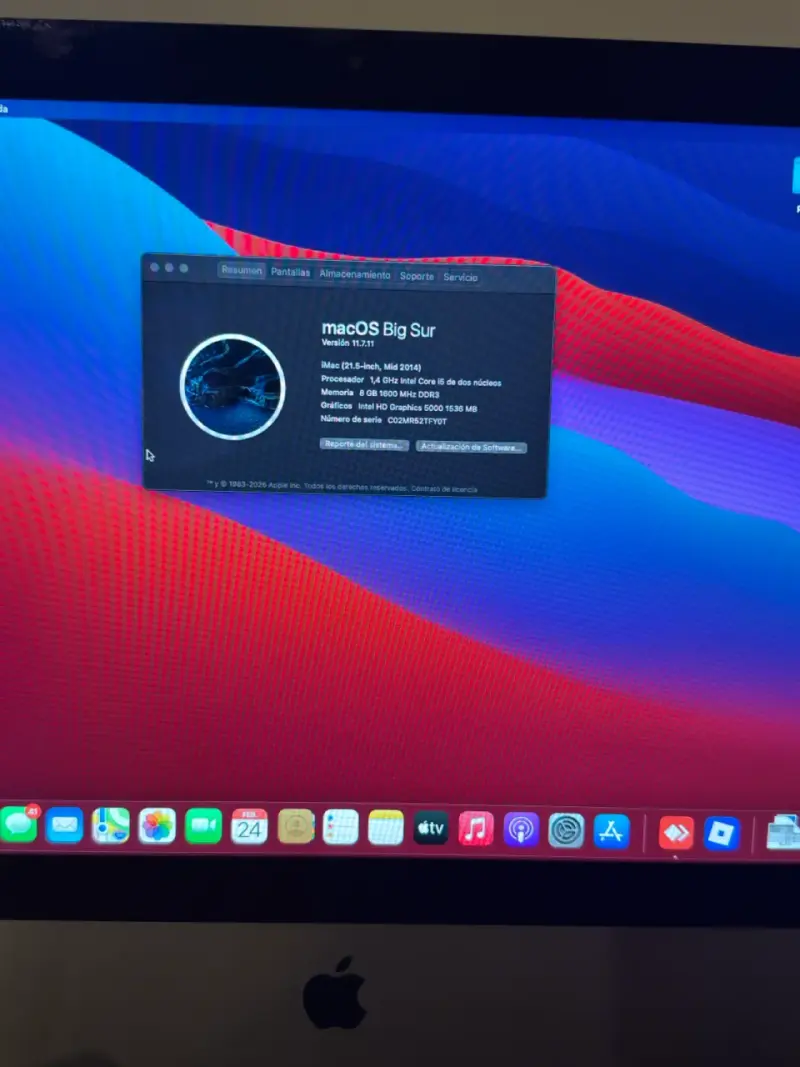This screenshot has width=800, height=1067.
Task: Click iMac (21.5-inch, Mid 2014) text
Action: 371,367
